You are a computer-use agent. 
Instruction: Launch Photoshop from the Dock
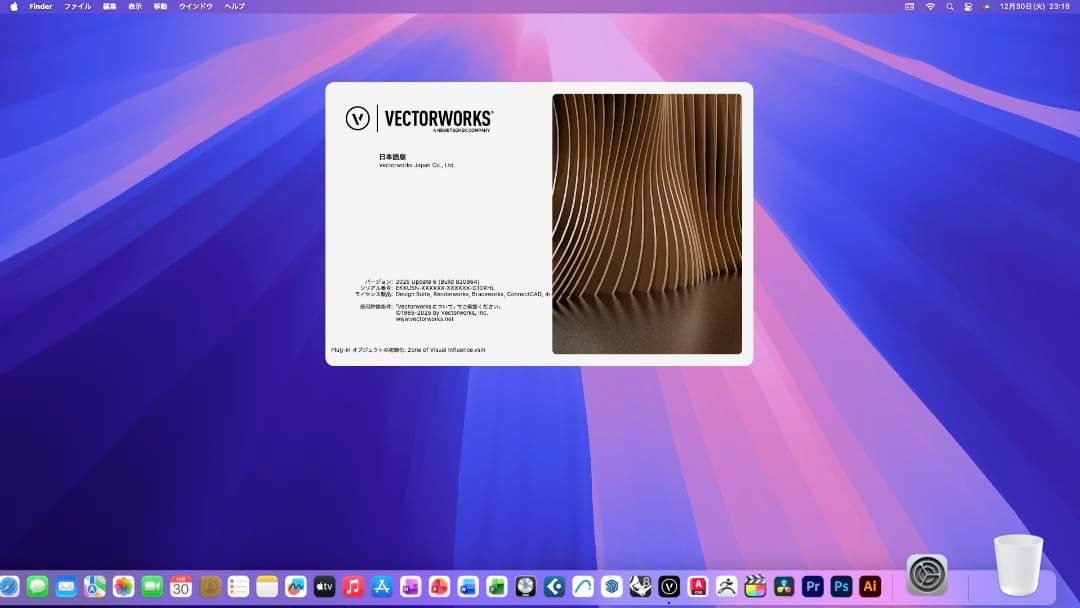tap(839, 587)
